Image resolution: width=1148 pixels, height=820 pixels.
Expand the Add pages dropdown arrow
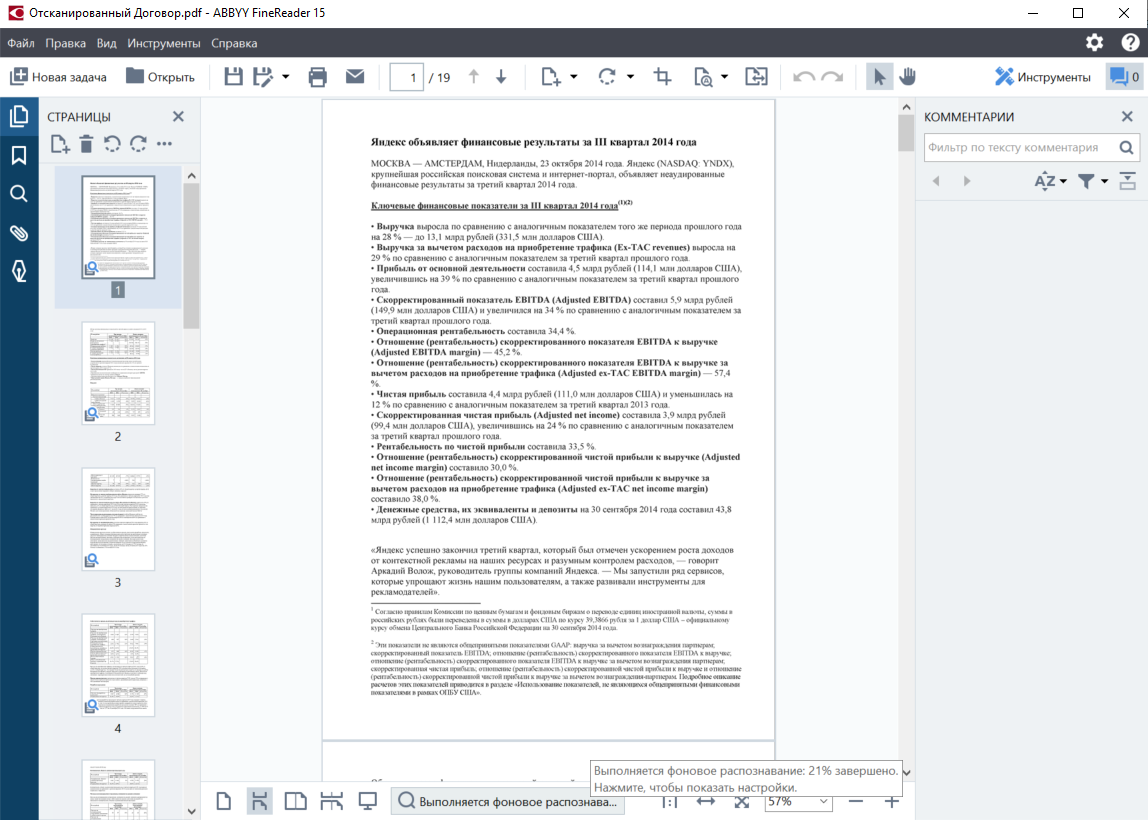[573, 76]
